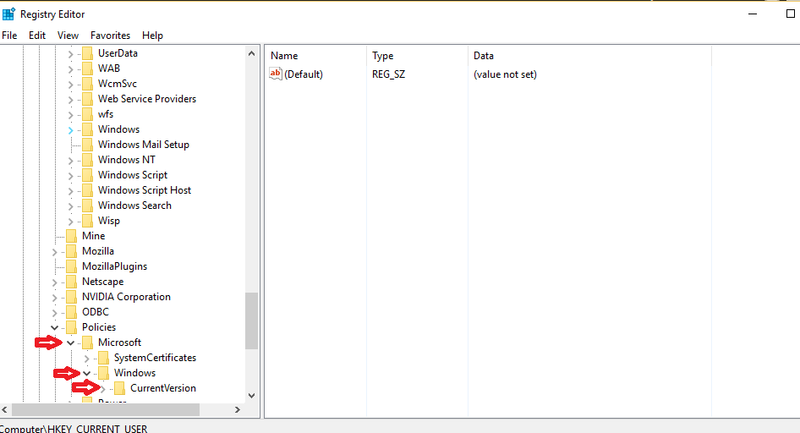Select the (Default) value name

[304, 74]
